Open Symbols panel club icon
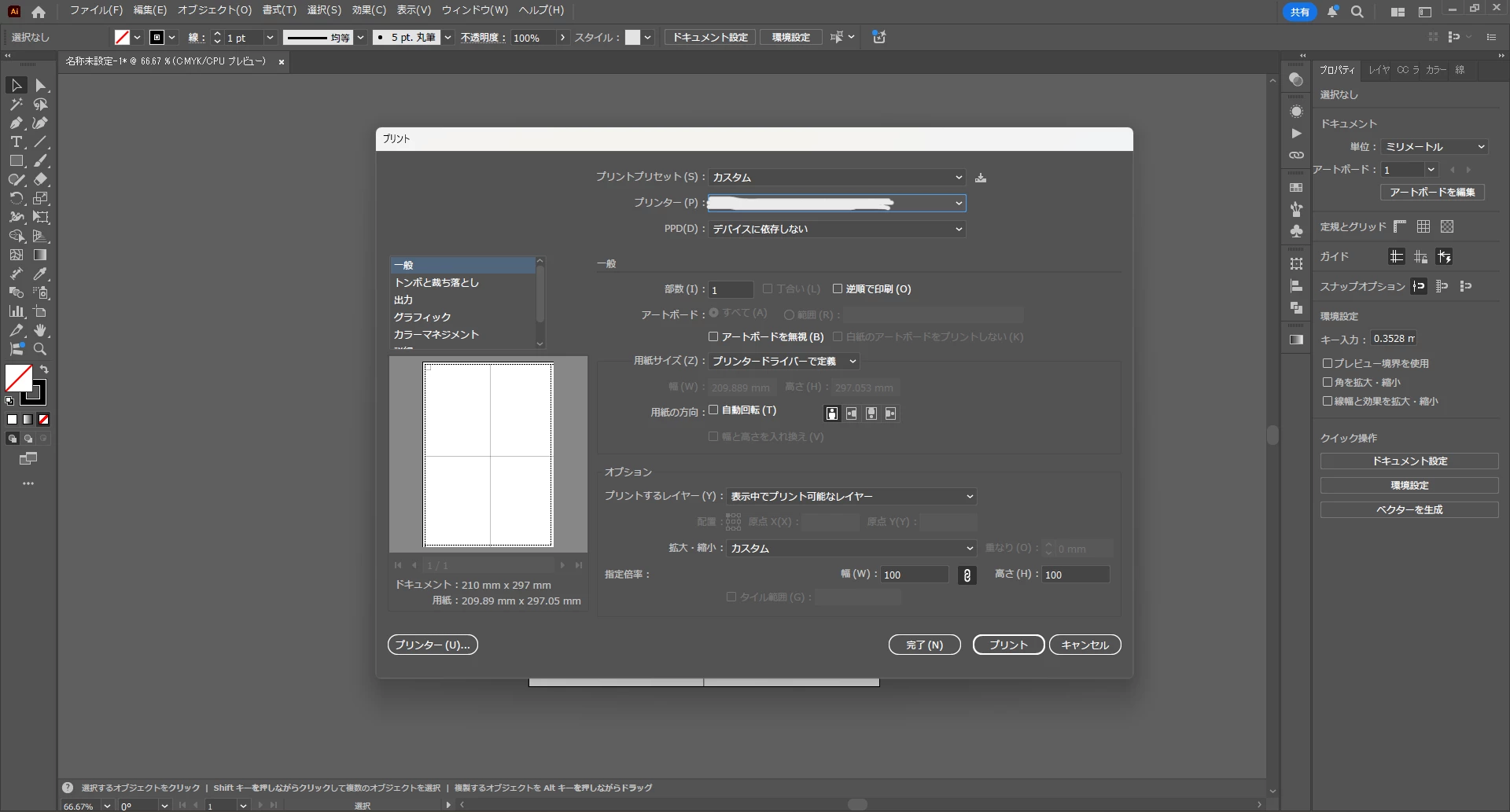The width and height of the screenshot is (1510, 812). [x=1297, y=231]
